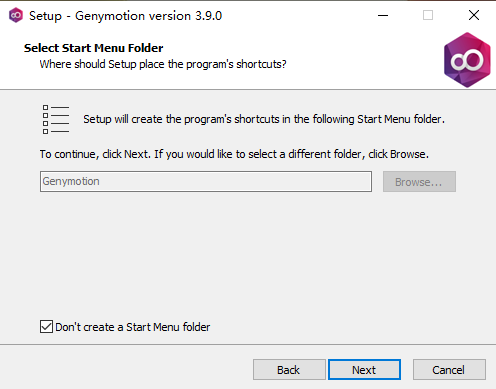Click the Next button
496x389 pixels.
[x=364, y=369]
